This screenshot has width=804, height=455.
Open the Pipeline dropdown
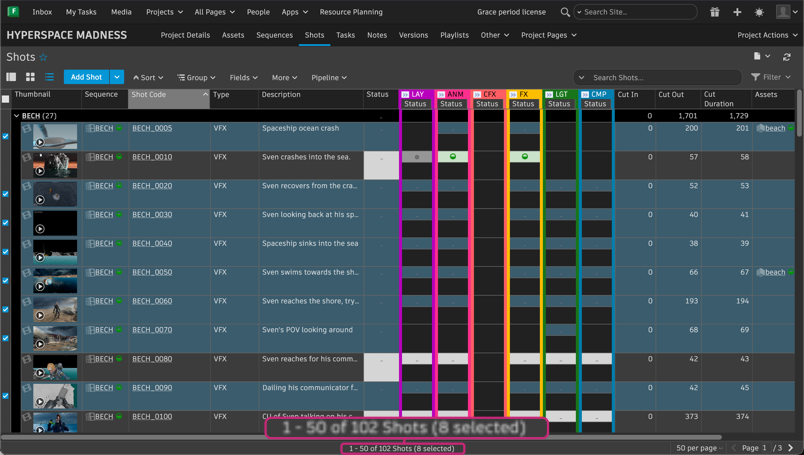(329, 77)
